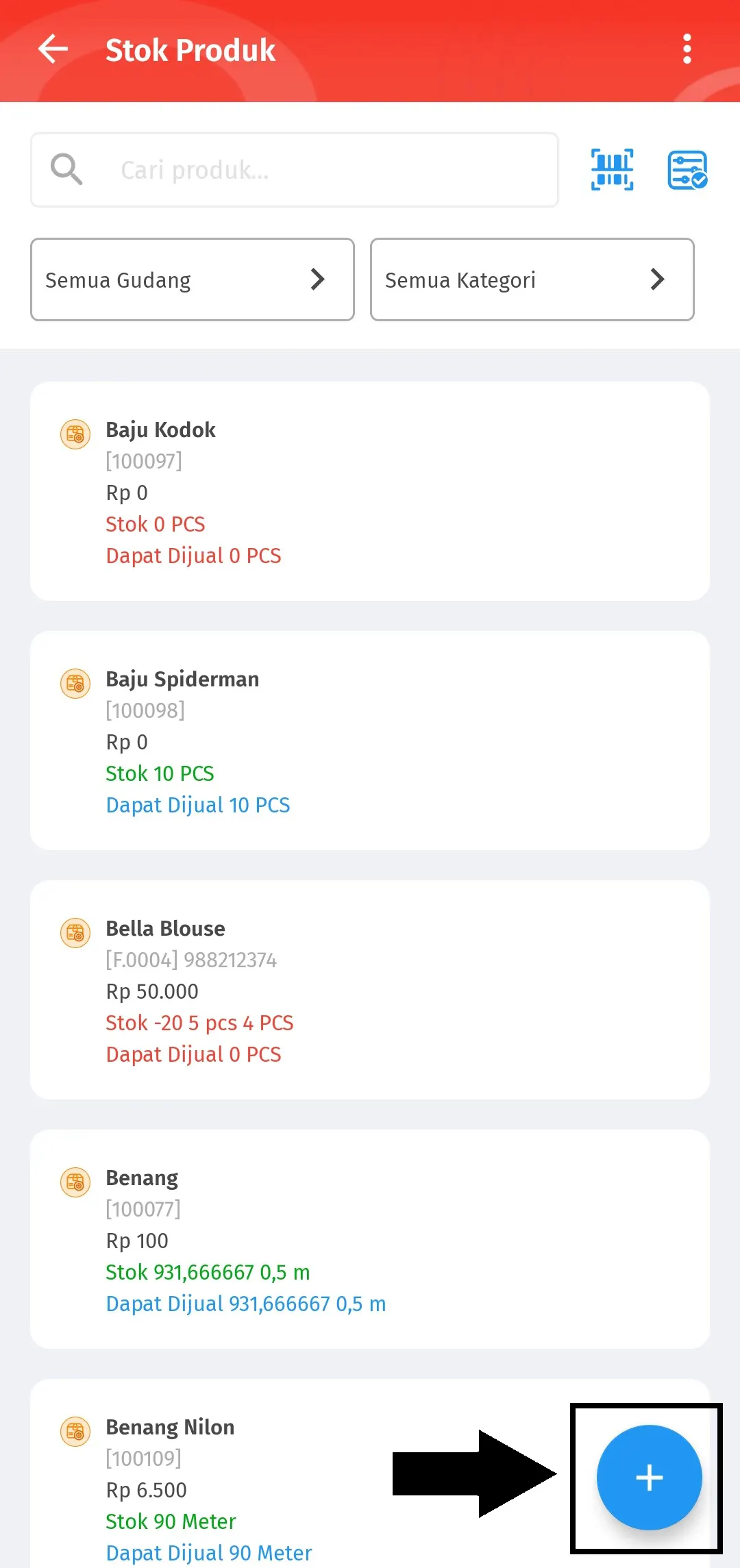This screenshot has height=1568, width=740.
Task: Open the Baju Spiderman product entry
Action: (x=370, y=741)
